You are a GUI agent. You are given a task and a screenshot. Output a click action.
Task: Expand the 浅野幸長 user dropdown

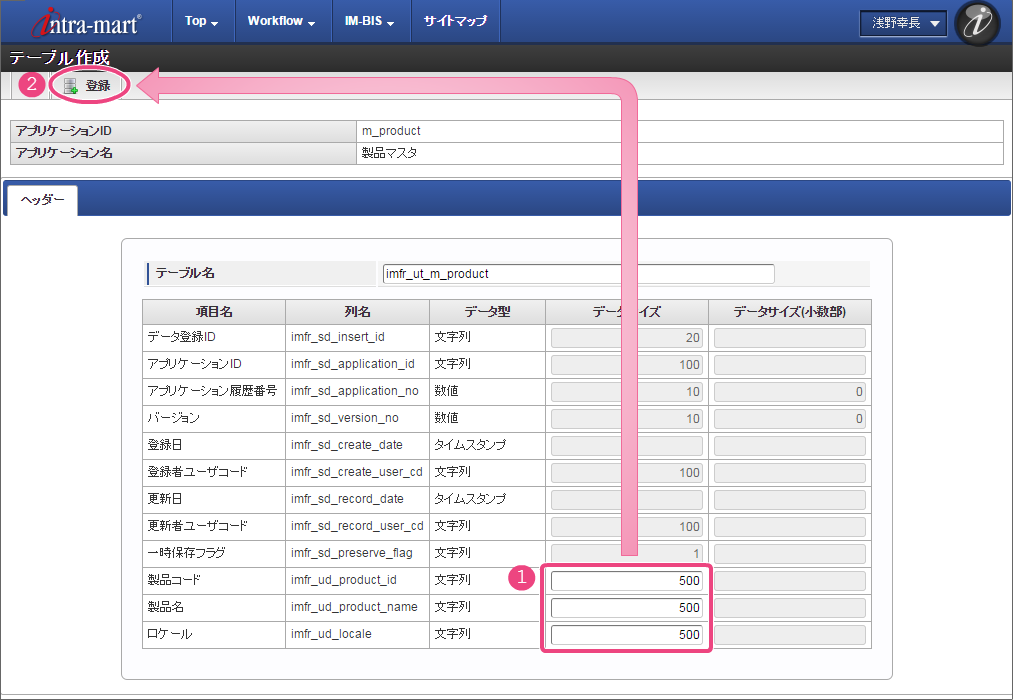click(x=903, y=23)
